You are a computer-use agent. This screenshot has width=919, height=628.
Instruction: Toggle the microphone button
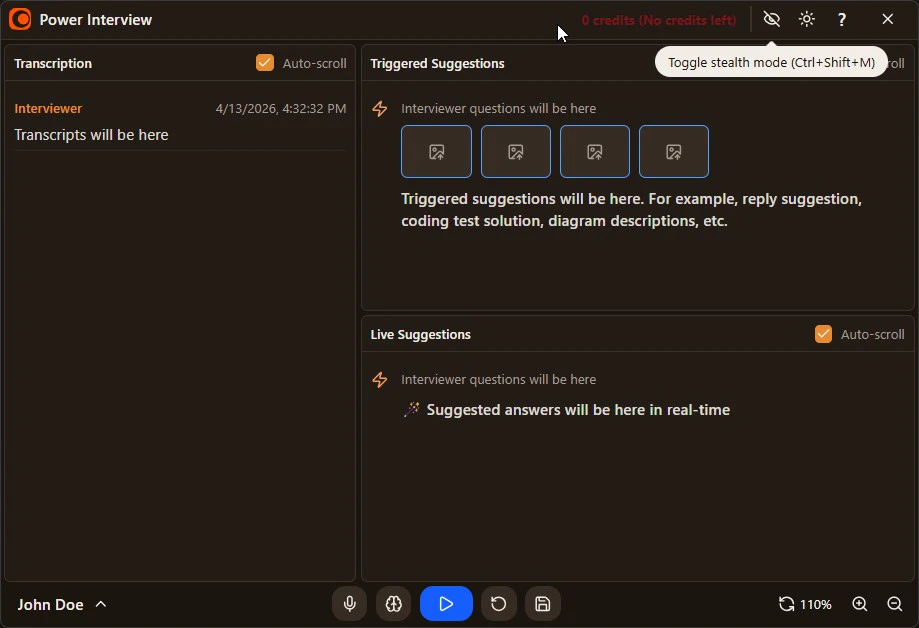coord(349,603)
